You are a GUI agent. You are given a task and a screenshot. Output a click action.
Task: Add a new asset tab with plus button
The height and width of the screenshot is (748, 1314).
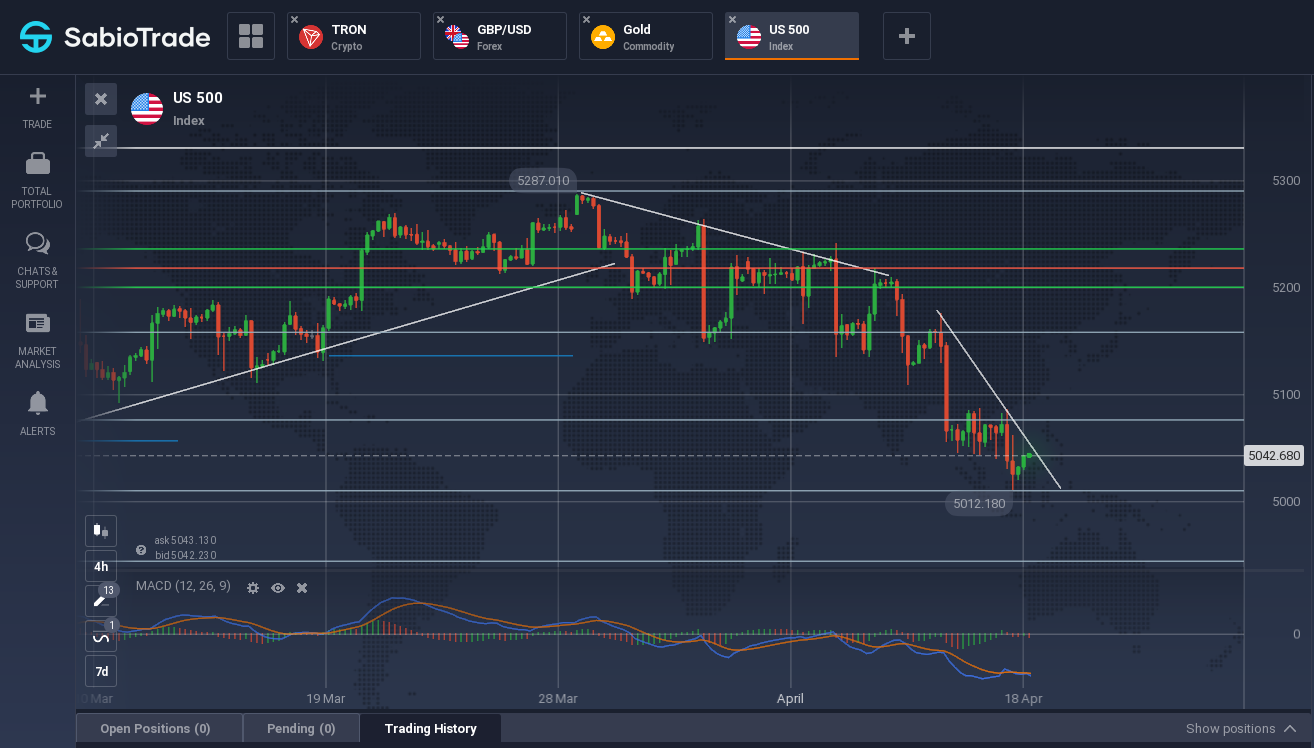click(x=907, y=37)
